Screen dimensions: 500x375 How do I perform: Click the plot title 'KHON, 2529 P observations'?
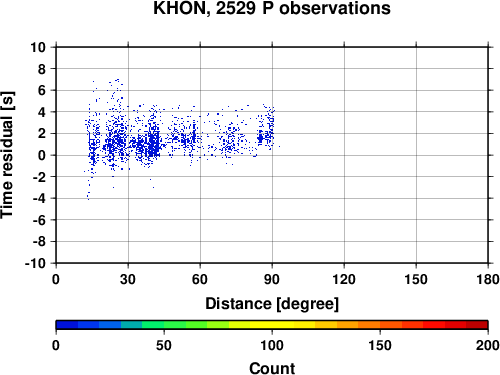272,8
